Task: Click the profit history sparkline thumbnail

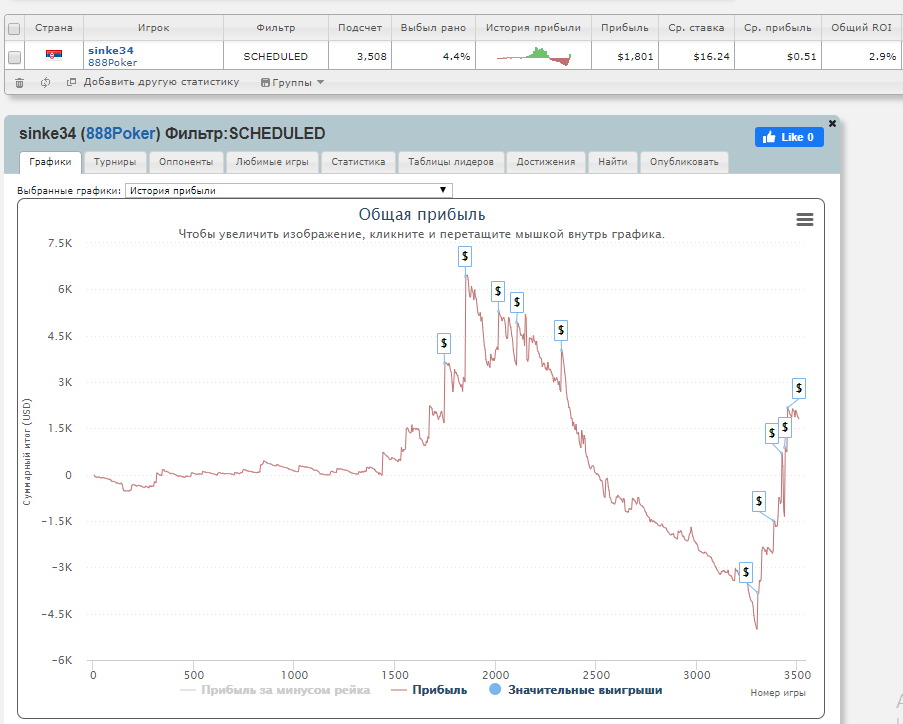Action: [x=534, y=56]
